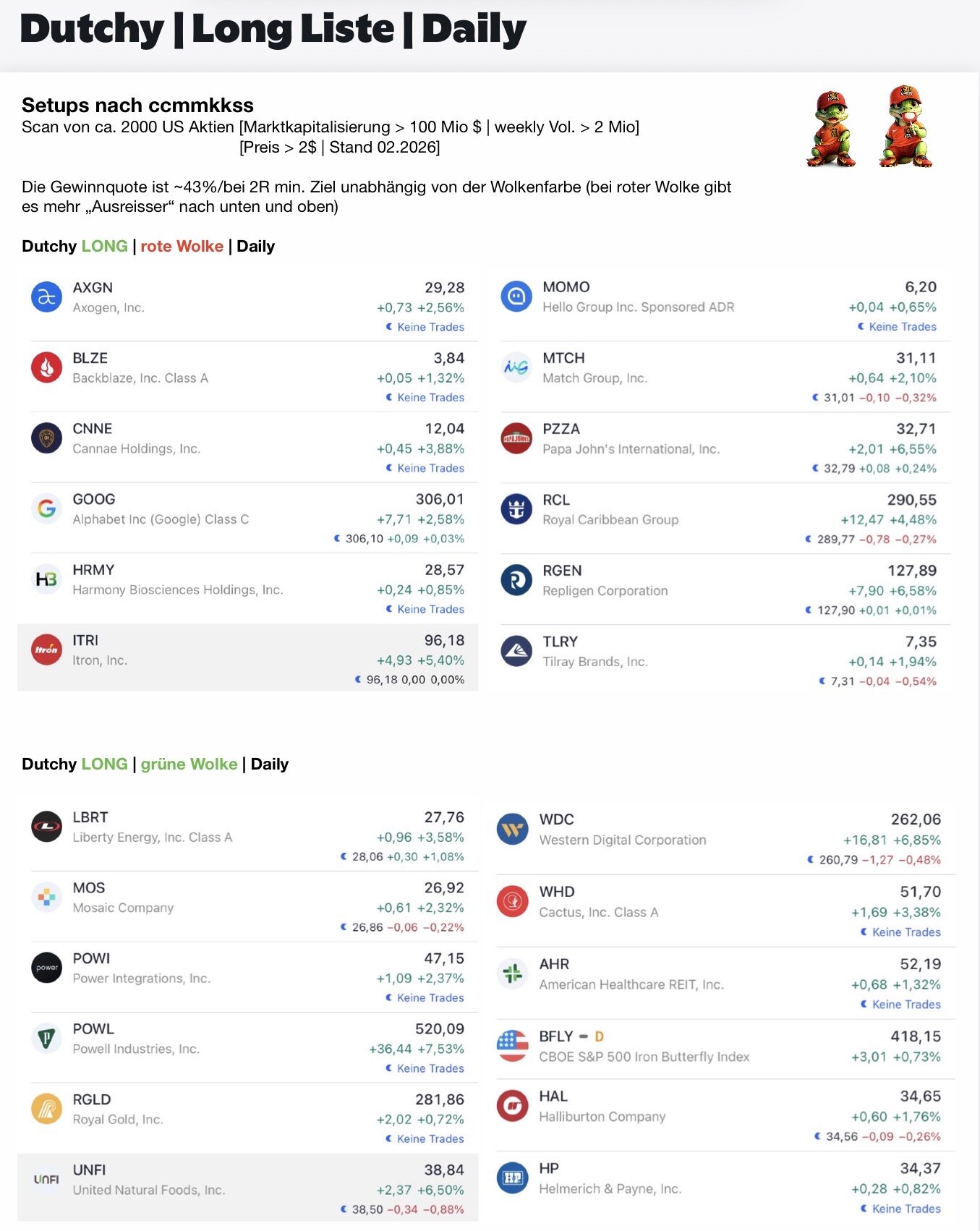
Task: Click the Axogen AXGN logo icon
Action: pos(46,297)
